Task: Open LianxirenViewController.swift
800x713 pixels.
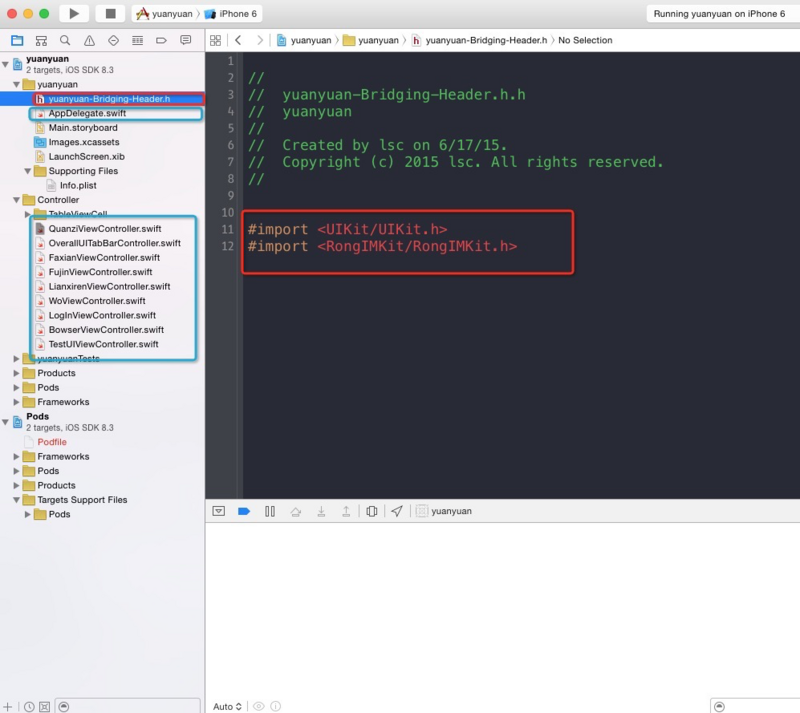Action: [x=102, y=286]
